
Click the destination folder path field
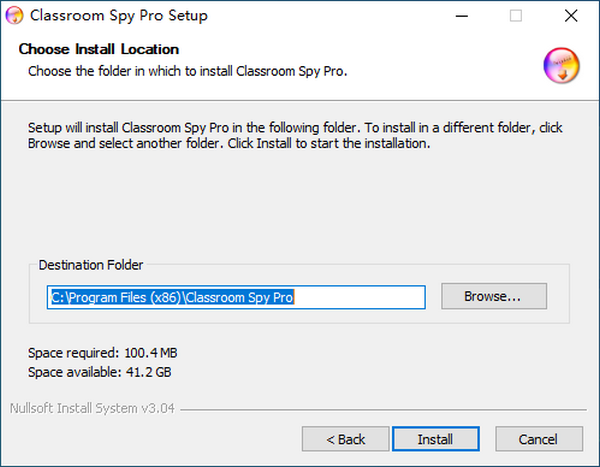(237, 297)
